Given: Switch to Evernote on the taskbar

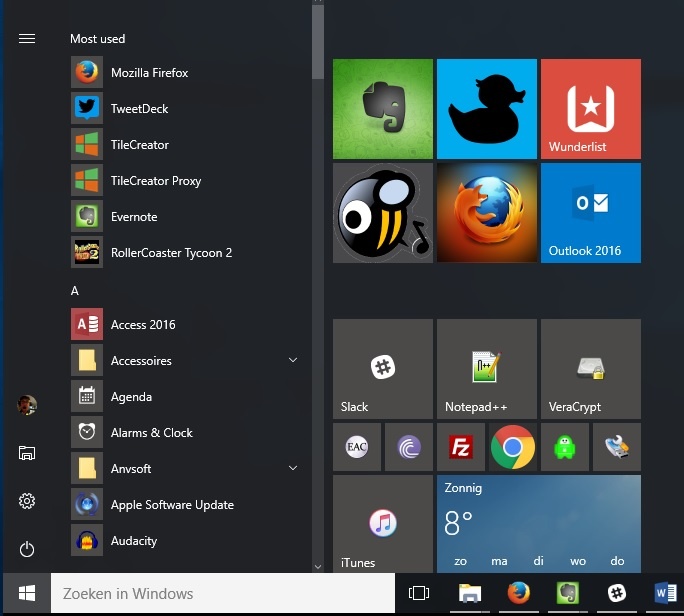Looking at the screenshot, I should click(x=568, y=593).
